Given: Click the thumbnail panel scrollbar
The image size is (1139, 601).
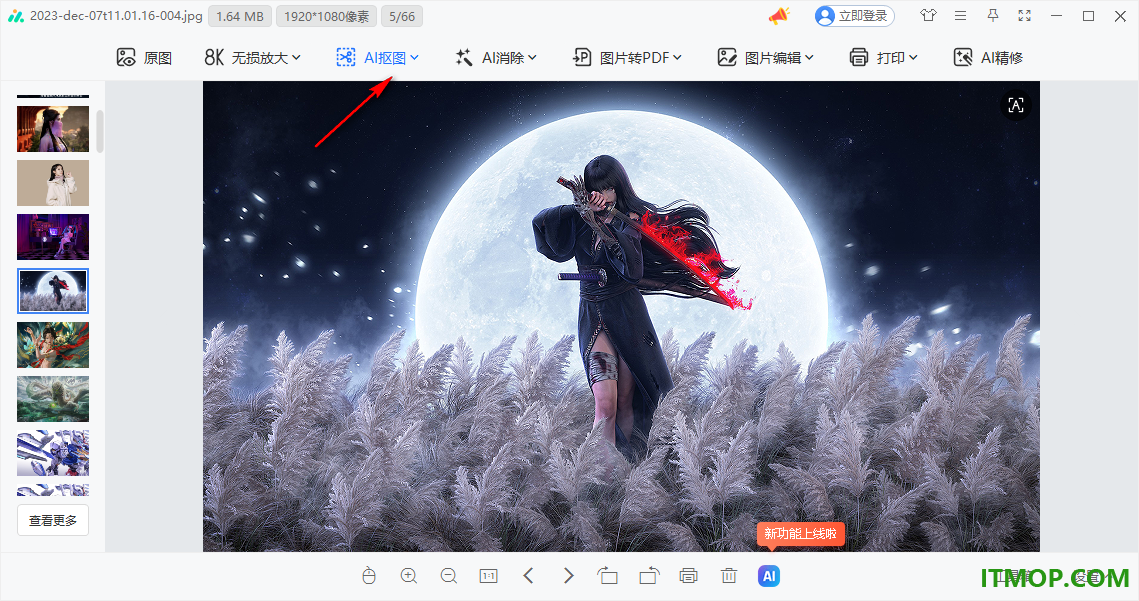Looking at the screenshot, I should coord(100,132).
